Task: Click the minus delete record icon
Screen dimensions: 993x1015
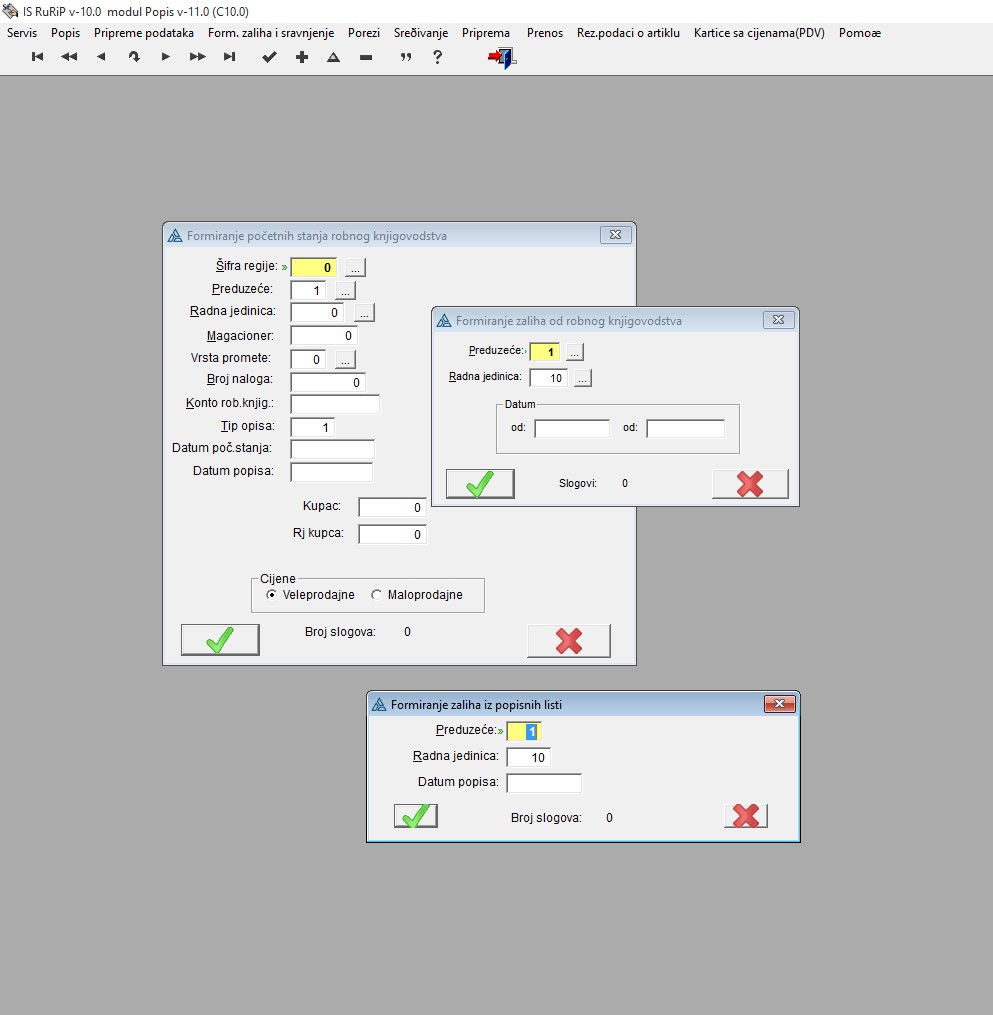Action: (x=366, y=58)
